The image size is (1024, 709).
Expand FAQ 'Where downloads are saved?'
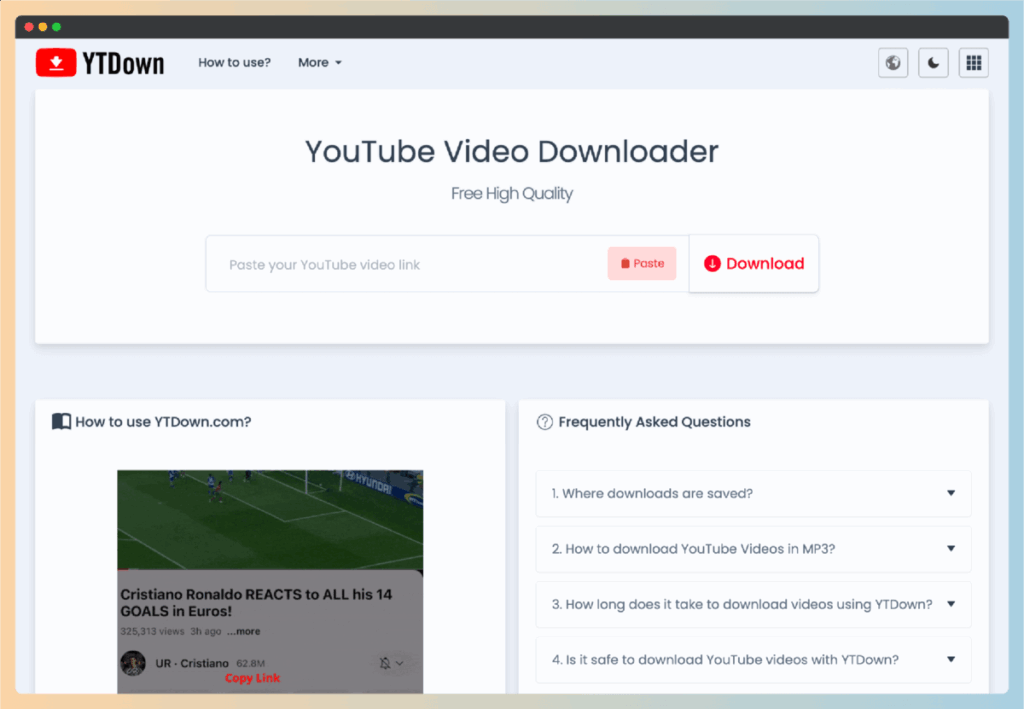[754, 494]
